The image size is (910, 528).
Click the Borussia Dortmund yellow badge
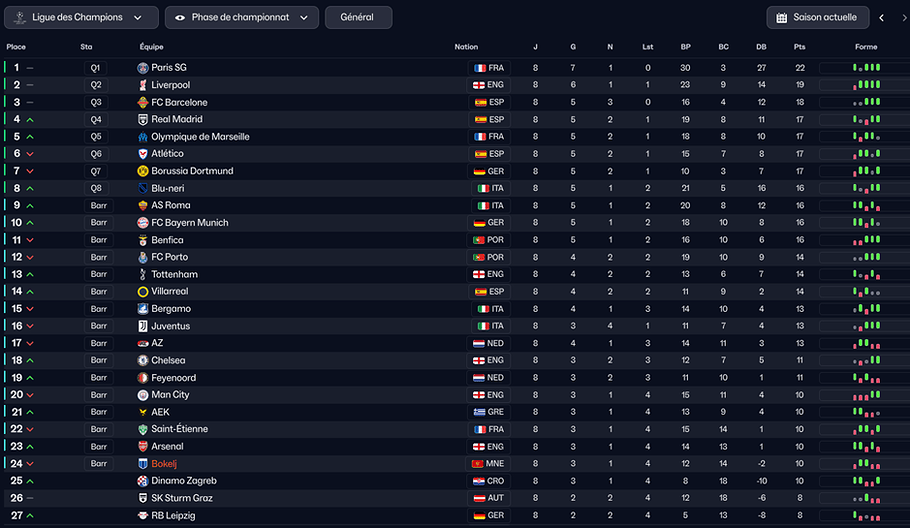coord(143,171)
